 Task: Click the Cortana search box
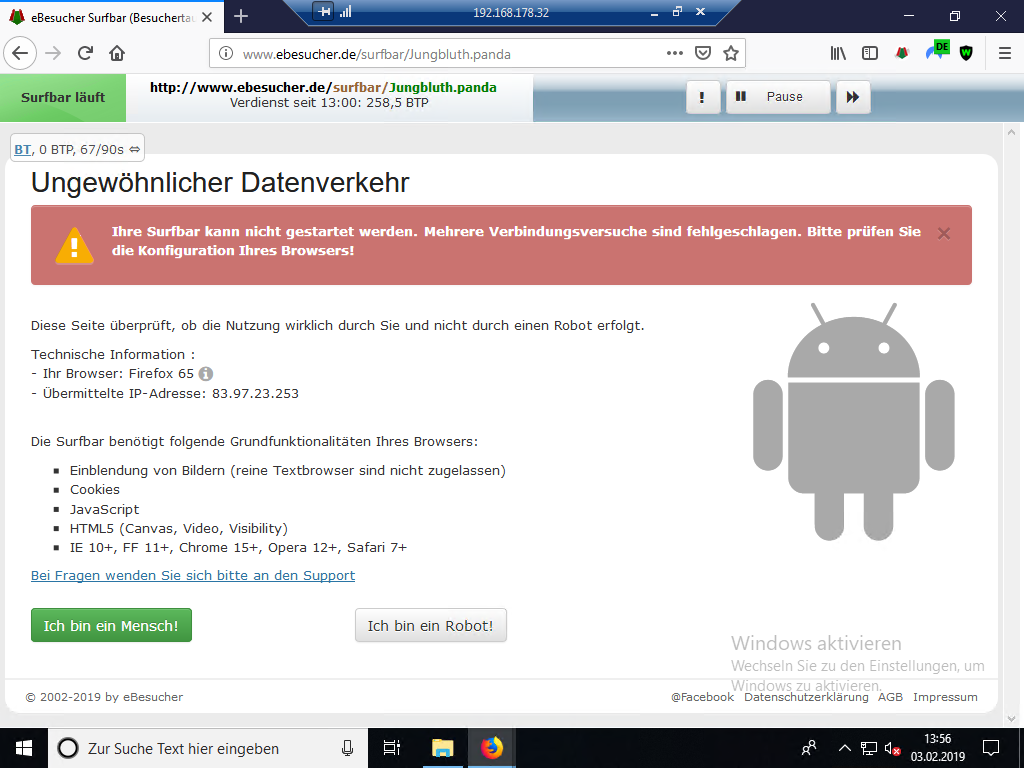(208, 748)
